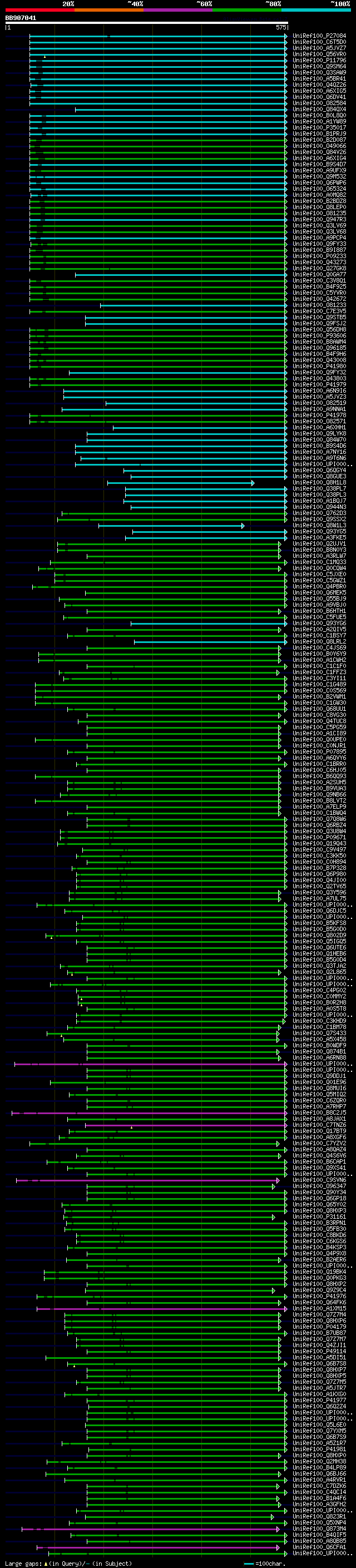Image resolution: width=356 pixels, height=1568 pixels.
Task: Open hit UniRef100_Q9SM64
Action: pos(319,66)
